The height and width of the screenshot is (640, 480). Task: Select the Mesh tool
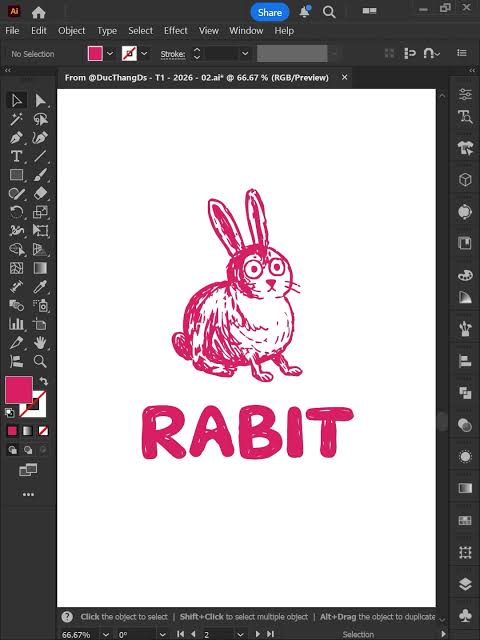(x=16, y=268)
